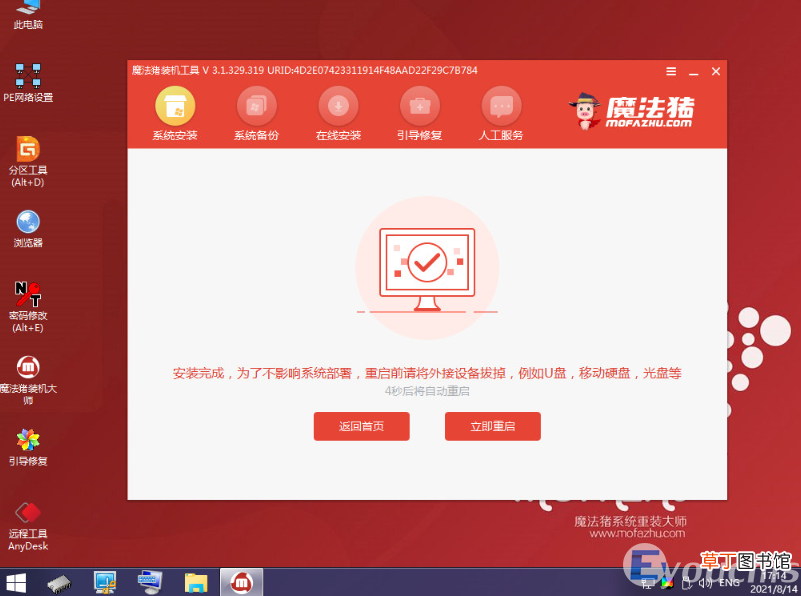Open 魔法猪装机大师 desktop icon
801x596 pixels.
(28, 380)
